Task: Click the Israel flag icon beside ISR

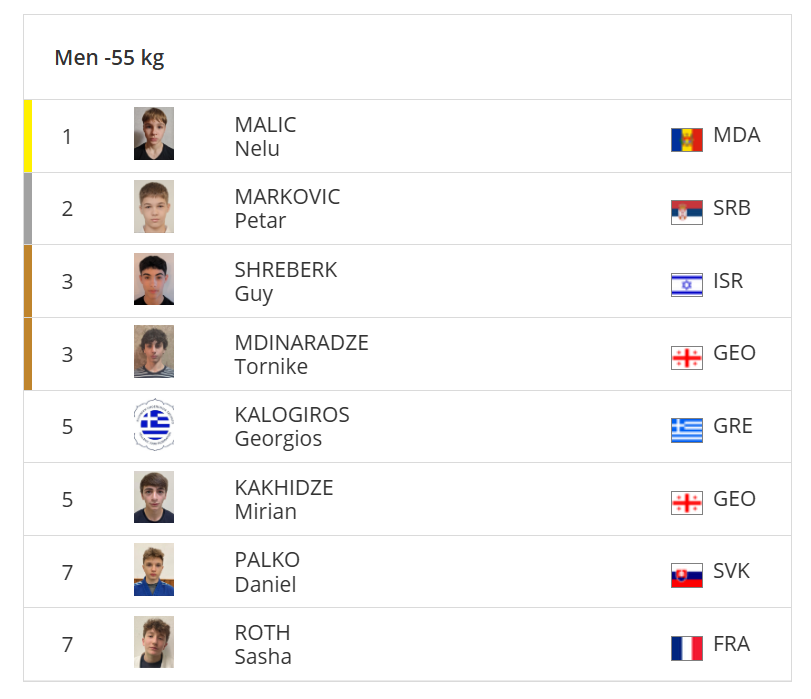Action: tap(686, 284)
